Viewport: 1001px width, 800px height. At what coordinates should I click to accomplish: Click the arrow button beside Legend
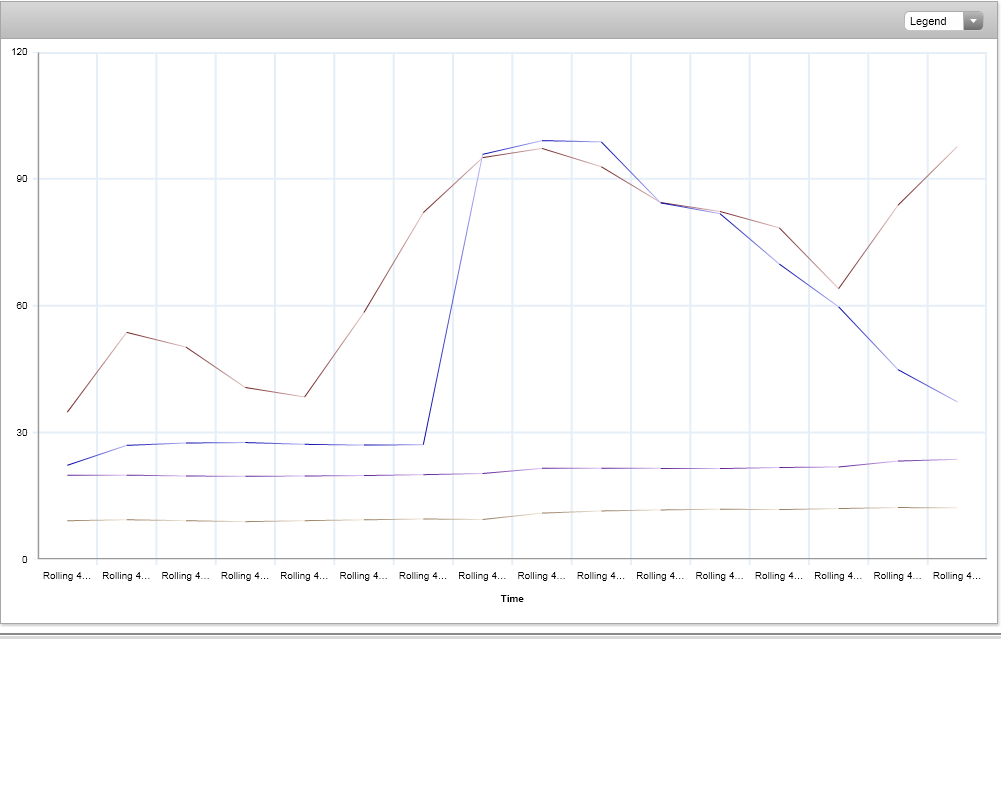click(973, 21)
